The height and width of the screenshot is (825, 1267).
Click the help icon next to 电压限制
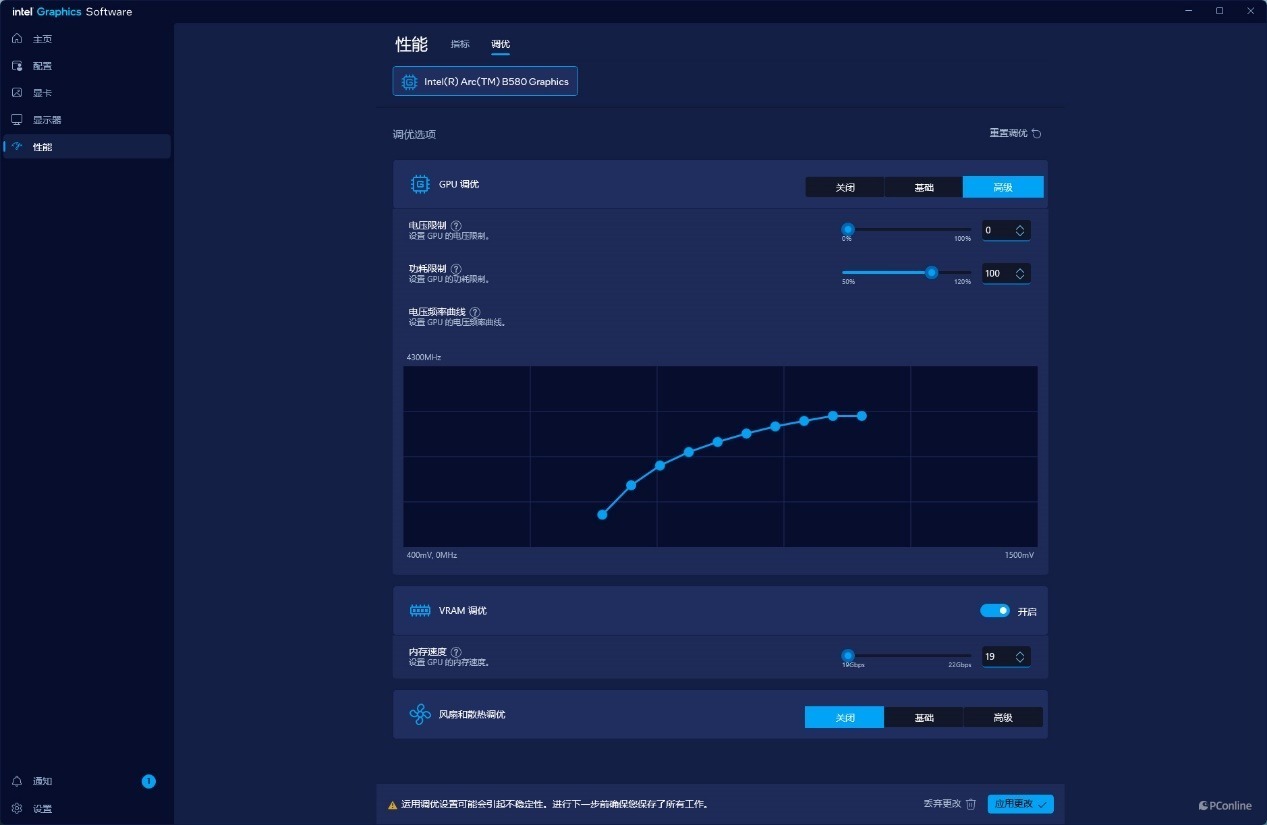tap(456, 226)
